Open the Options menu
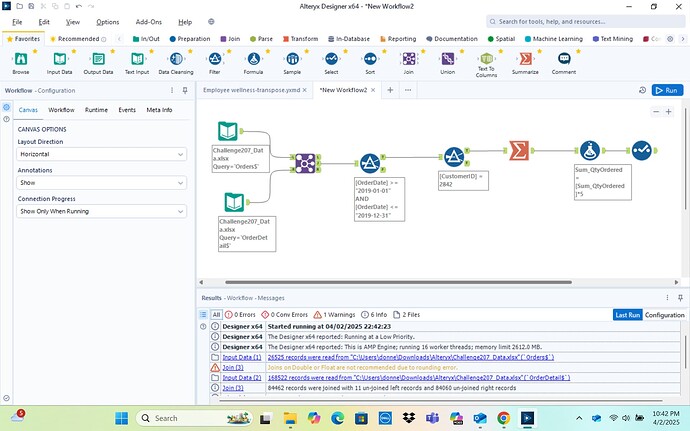This screenshot has width=690, height=431. pos(107,22)
